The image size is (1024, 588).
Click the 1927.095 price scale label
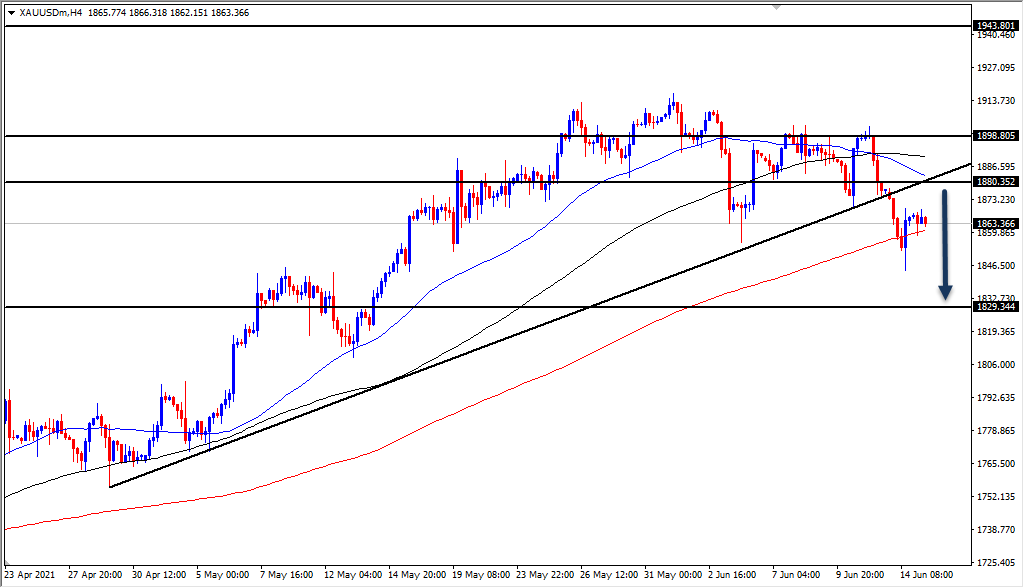pyautogui.click(x=996, y=67)
